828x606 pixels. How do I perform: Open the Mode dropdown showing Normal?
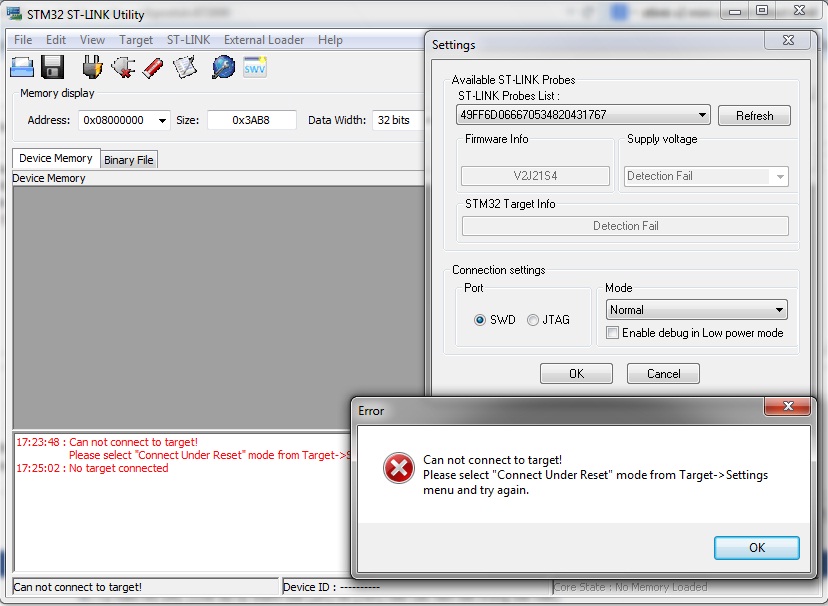click(697, 310)
